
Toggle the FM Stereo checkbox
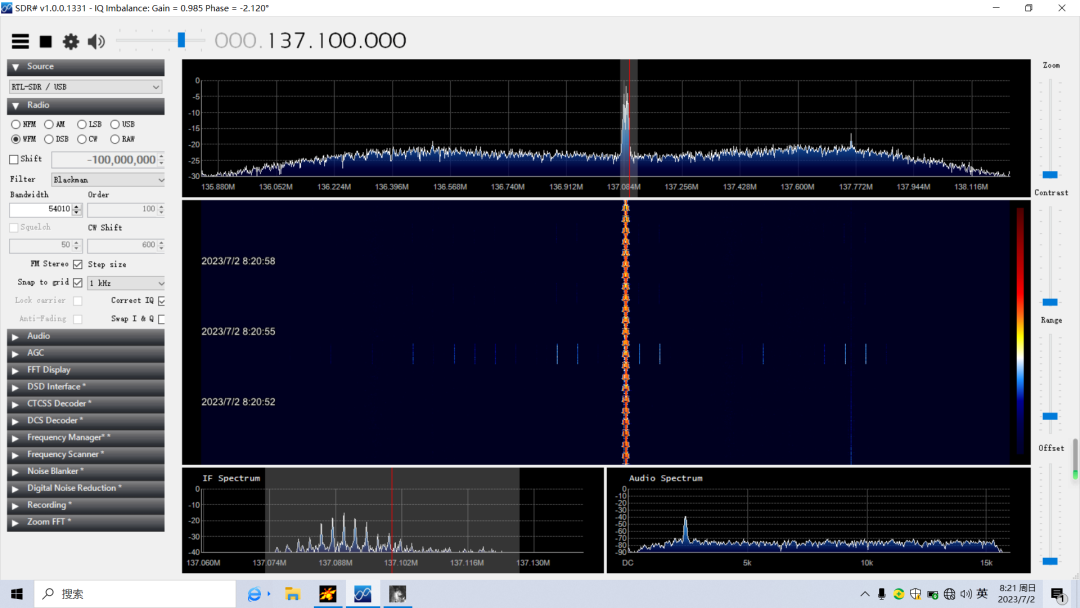click(78, 264)
